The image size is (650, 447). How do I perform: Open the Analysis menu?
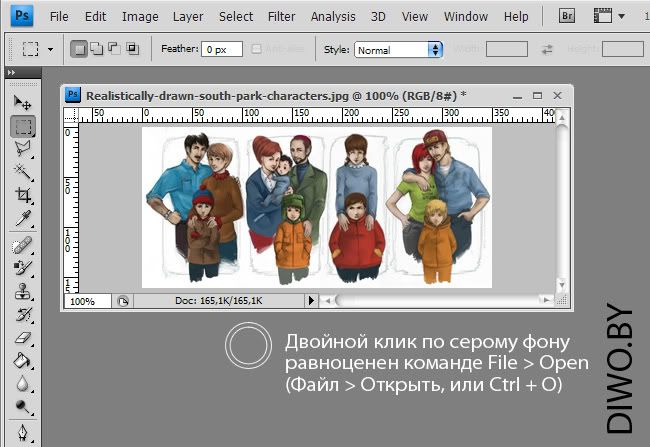(333, 17)
